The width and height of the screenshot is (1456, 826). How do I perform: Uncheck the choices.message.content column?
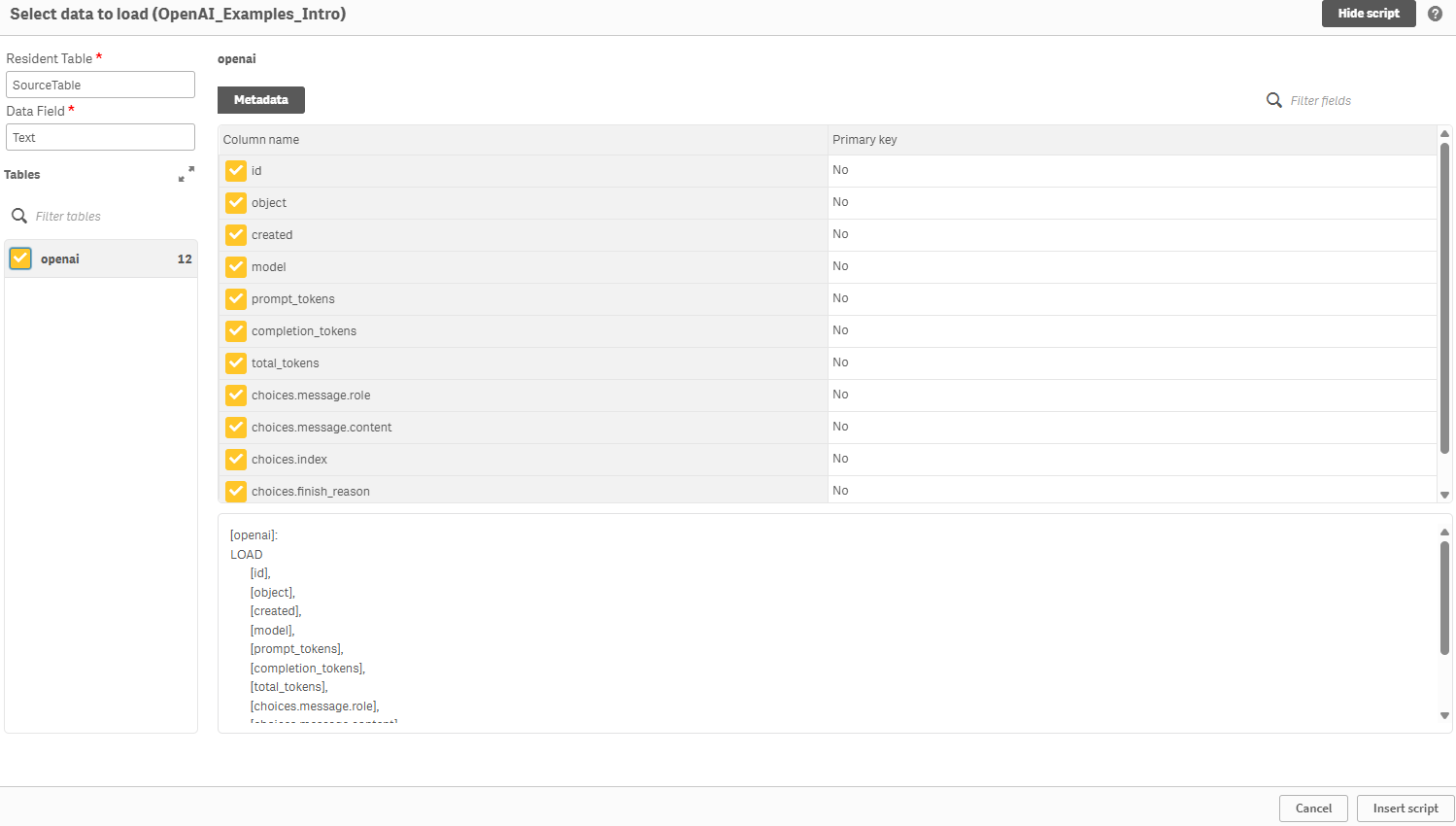(x=235, y=427)
